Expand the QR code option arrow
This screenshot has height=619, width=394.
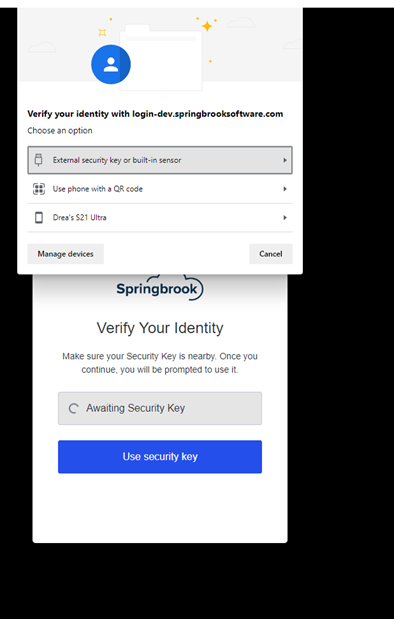(285, 189)
